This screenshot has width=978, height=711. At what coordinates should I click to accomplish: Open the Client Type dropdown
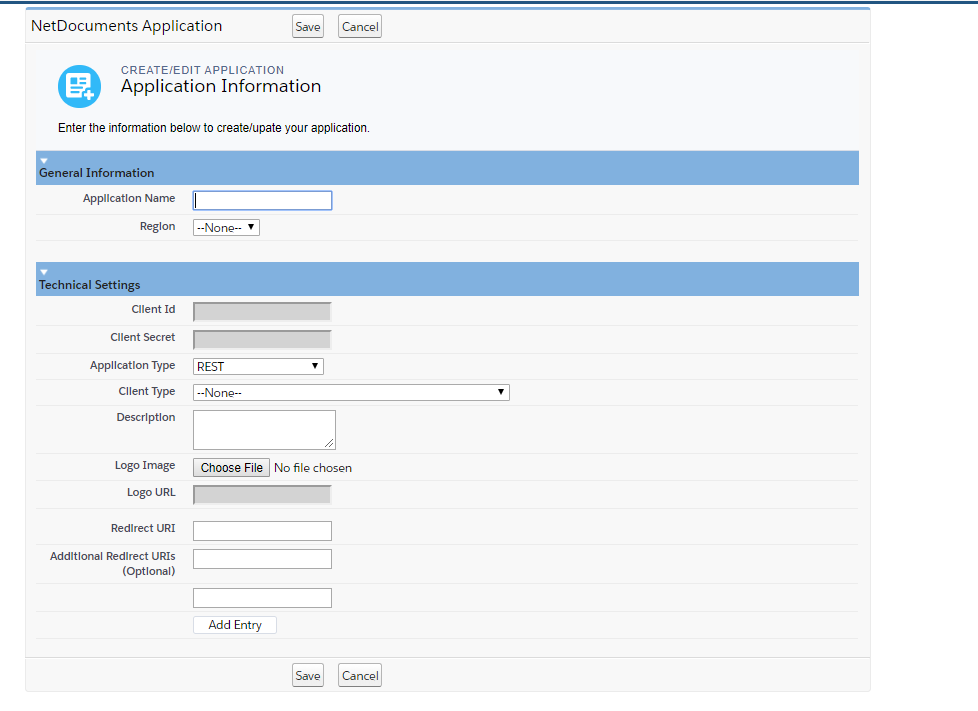point(351,392)
